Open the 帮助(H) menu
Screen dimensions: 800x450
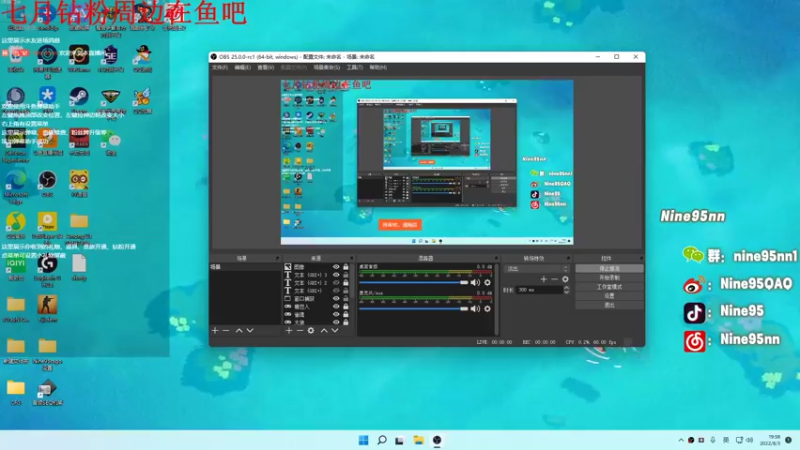(x=378, y=67)
